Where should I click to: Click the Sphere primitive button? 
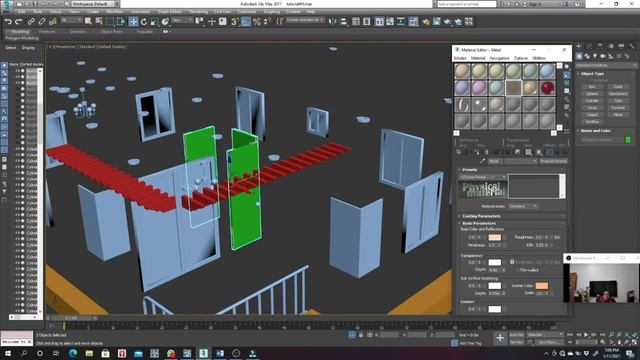592,93
